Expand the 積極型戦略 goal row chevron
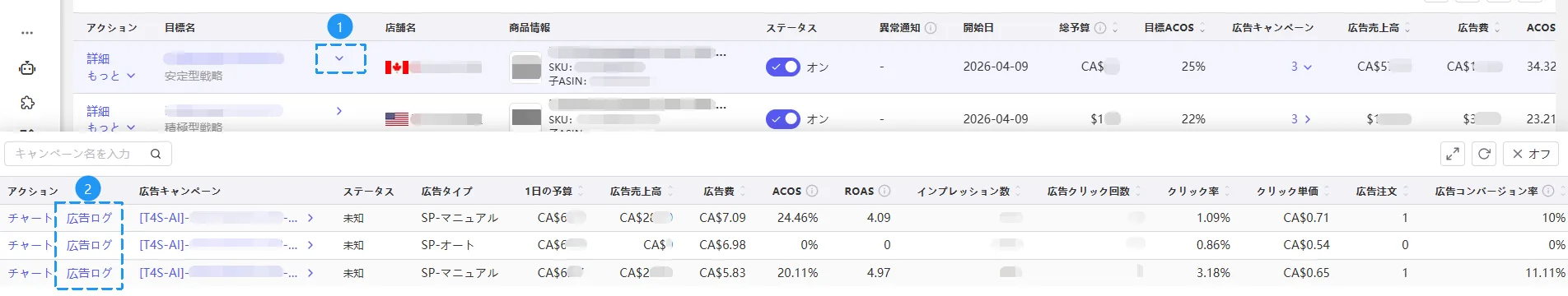The width and height of the screenshot is (1568, 296). click(339, 110)
